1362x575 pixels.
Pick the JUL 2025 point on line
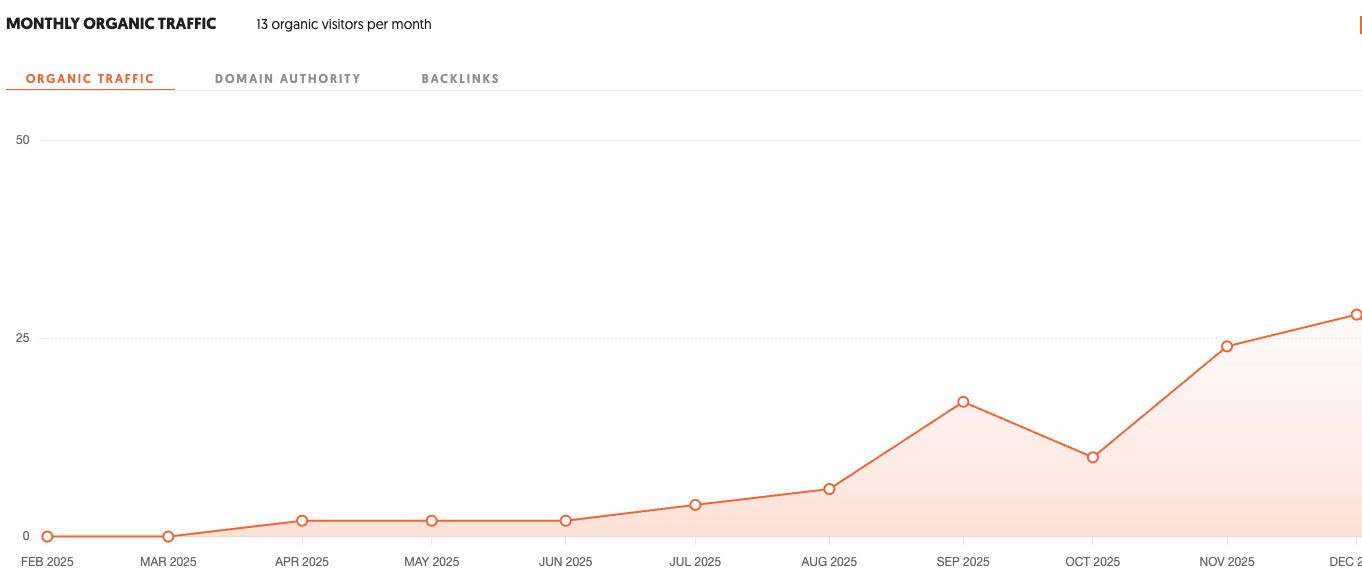click(695, 505)
